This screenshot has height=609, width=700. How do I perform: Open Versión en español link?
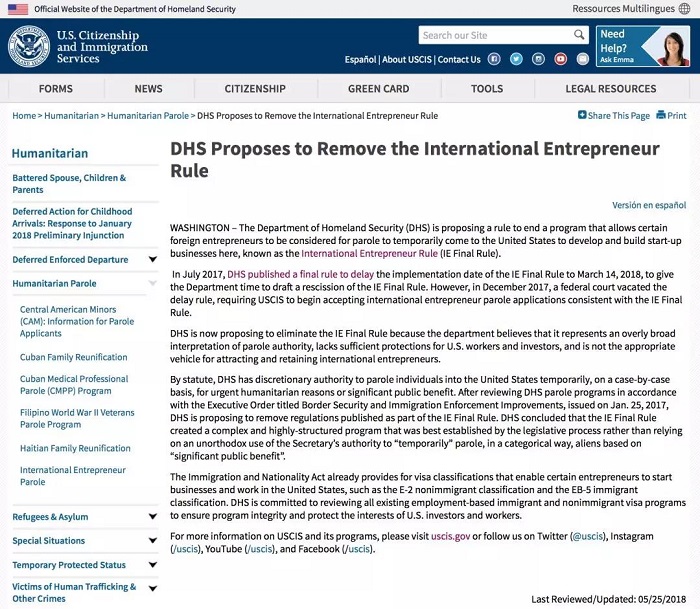tap(649, 205)
